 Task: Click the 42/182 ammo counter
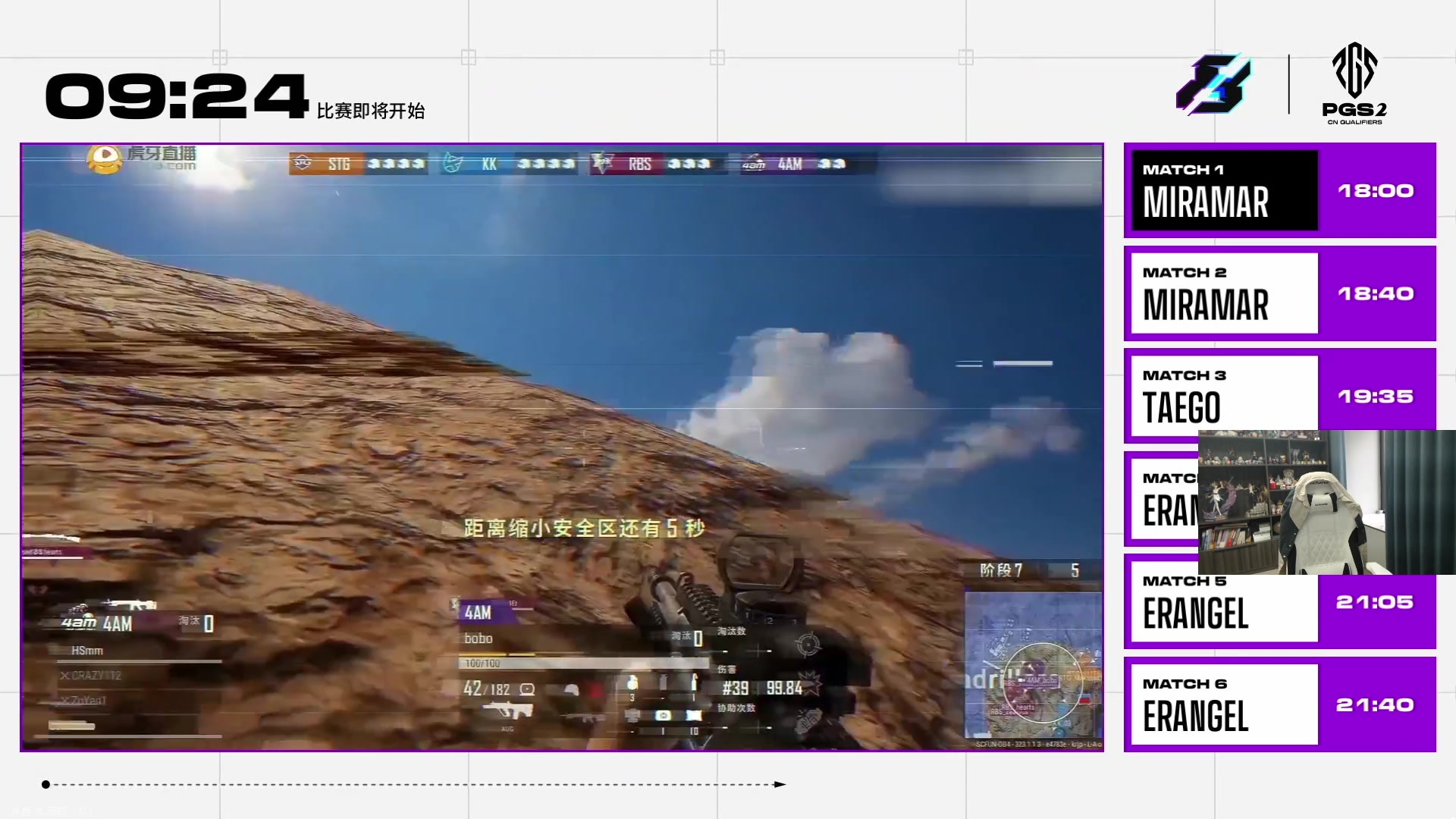click(x=487, y=689)
